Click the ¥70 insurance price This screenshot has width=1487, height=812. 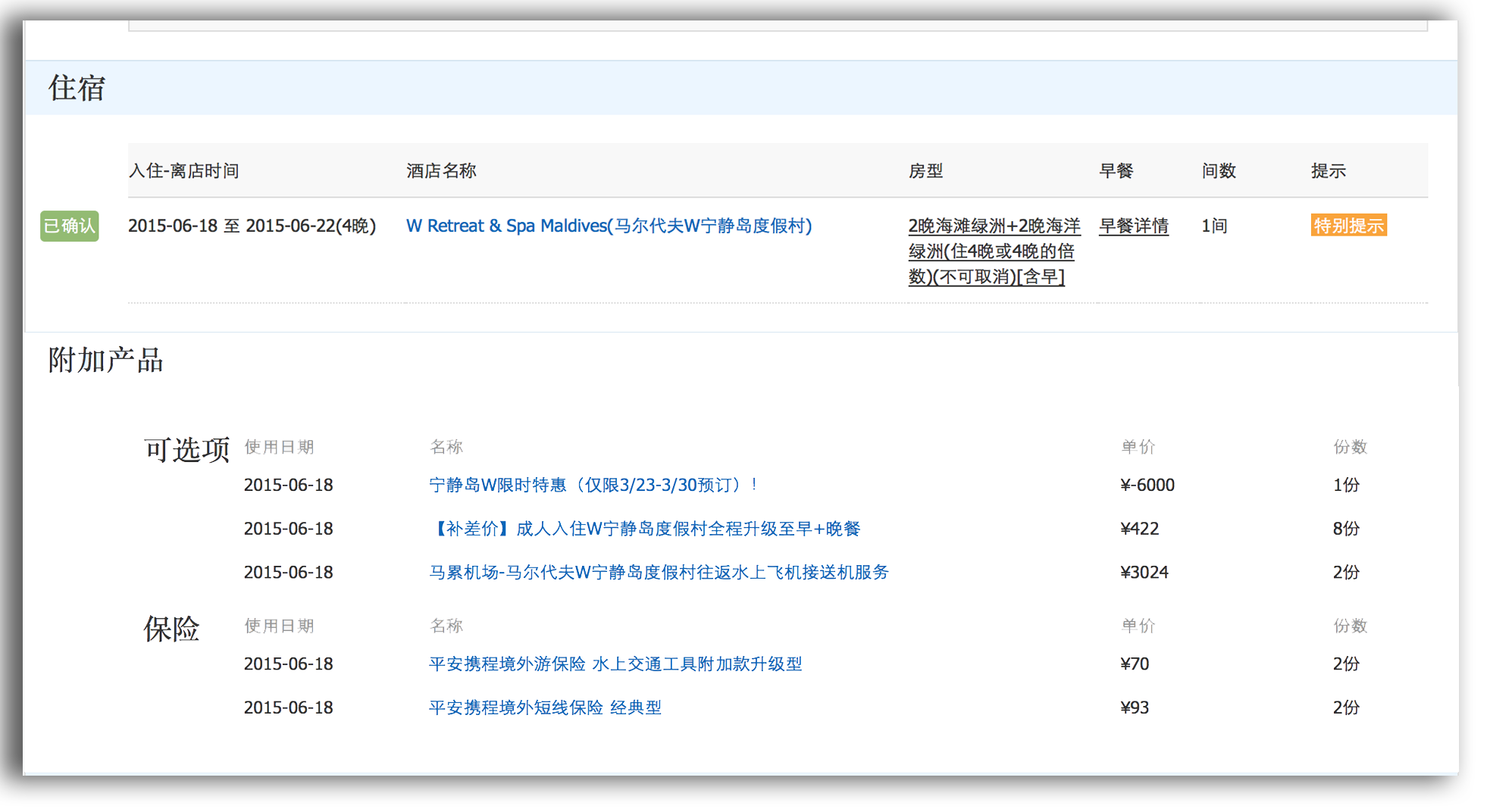1135,664
